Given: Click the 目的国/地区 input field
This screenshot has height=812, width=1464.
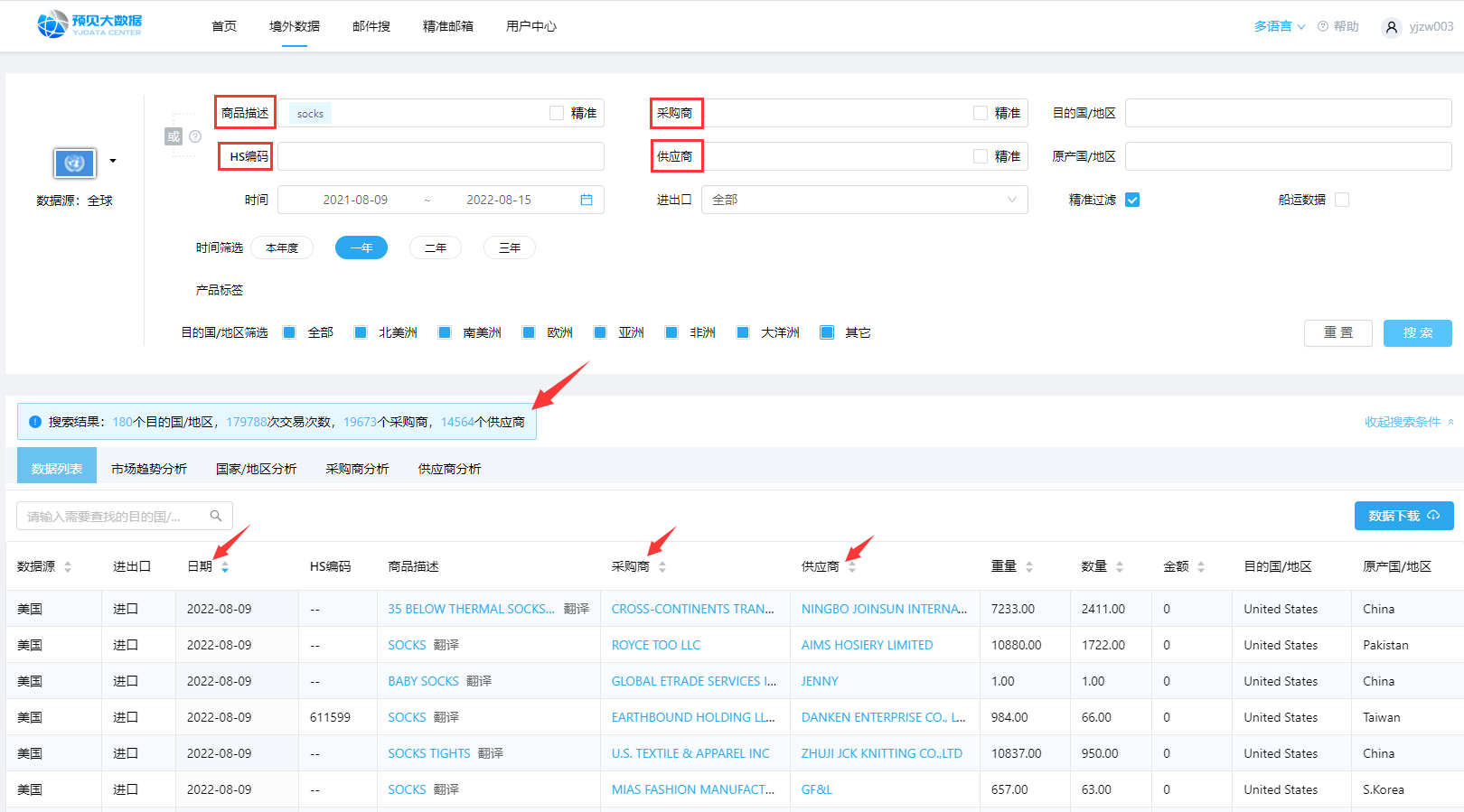Looking at the screenshot, I should pos(1289,113).
